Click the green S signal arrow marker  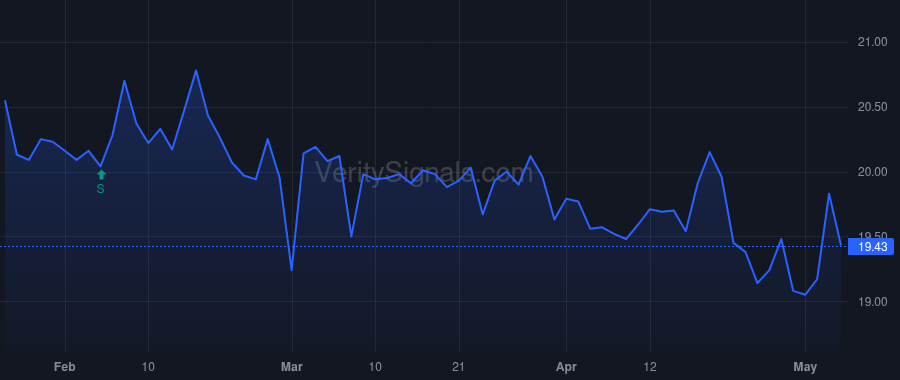coord(101,175)
